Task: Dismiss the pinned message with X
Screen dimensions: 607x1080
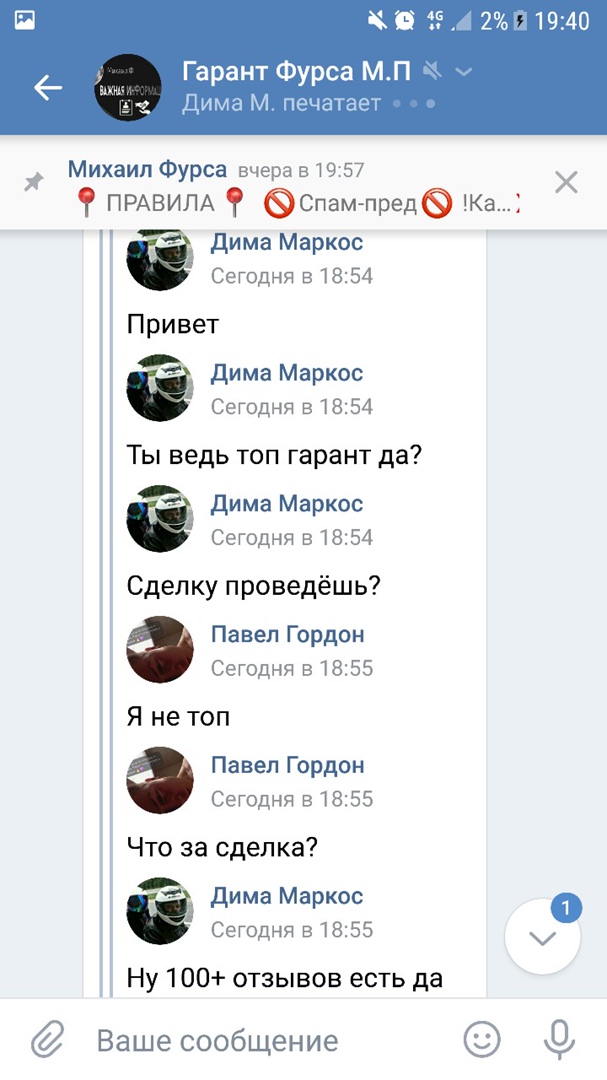Action: click(x=566, y=182)
